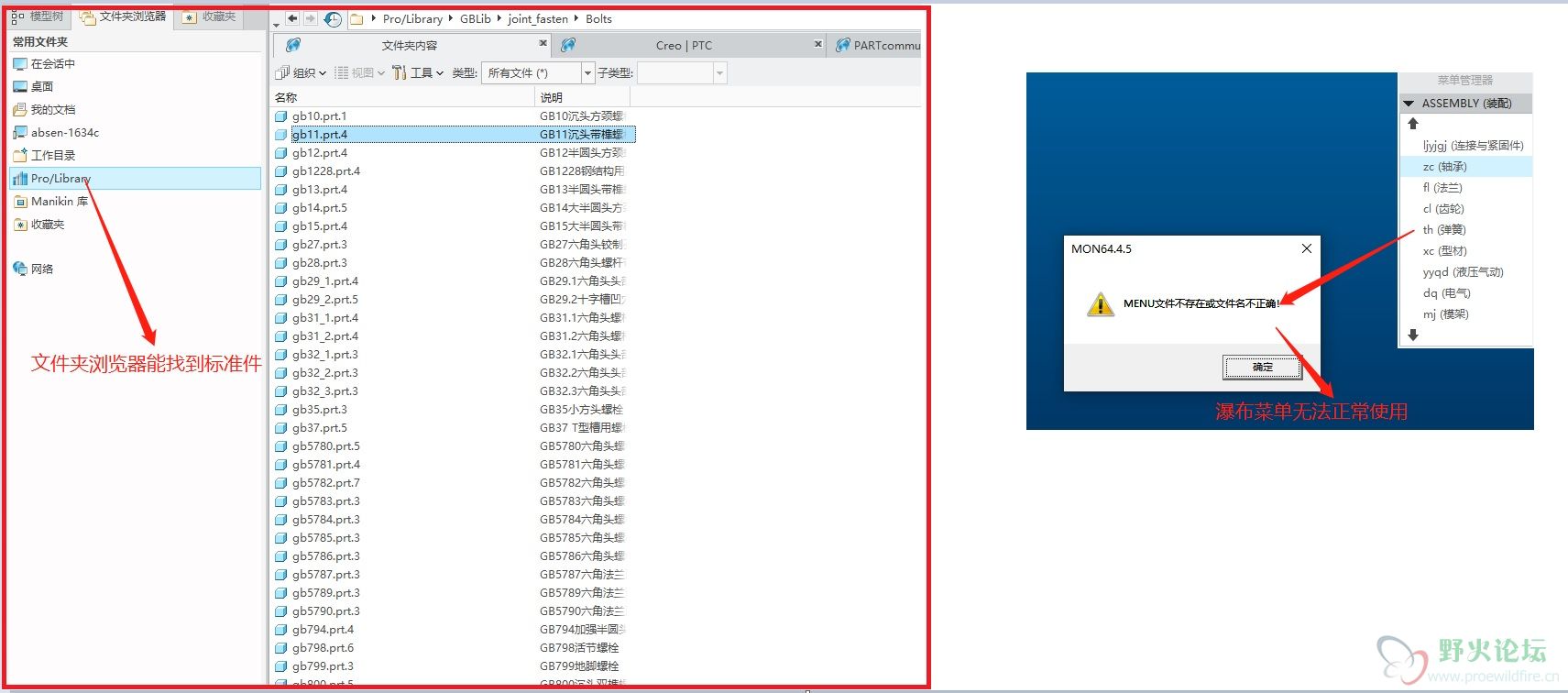Screen dimensions: 1568x693
Task: Open the Creo | PTC browser tab
Action: pos(684,45)
